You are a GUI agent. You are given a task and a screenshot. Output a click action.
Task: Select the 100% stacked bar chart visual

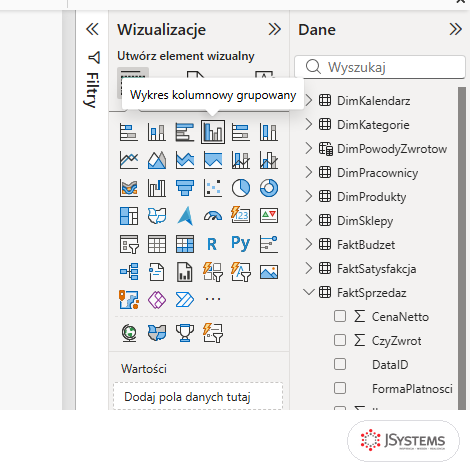point(241,132)
